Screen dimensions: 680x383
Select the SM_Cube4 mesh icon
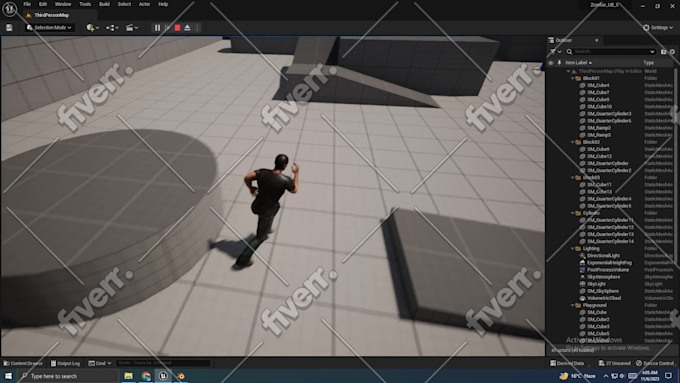582,85
